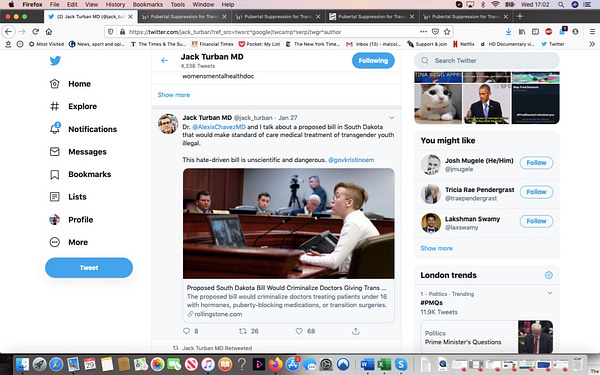Open Netflix bookmark in toolbar
Image resolution: width=600 pixels, height=375 pixels.
[x=463, y=44]
